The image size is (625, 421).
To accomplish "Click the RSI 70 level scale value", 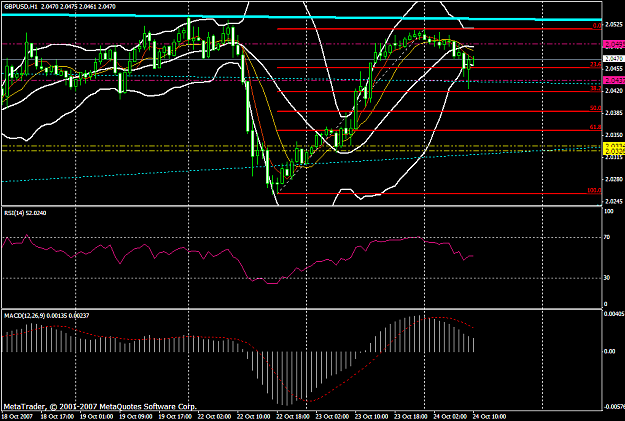I will click(607, 237).
